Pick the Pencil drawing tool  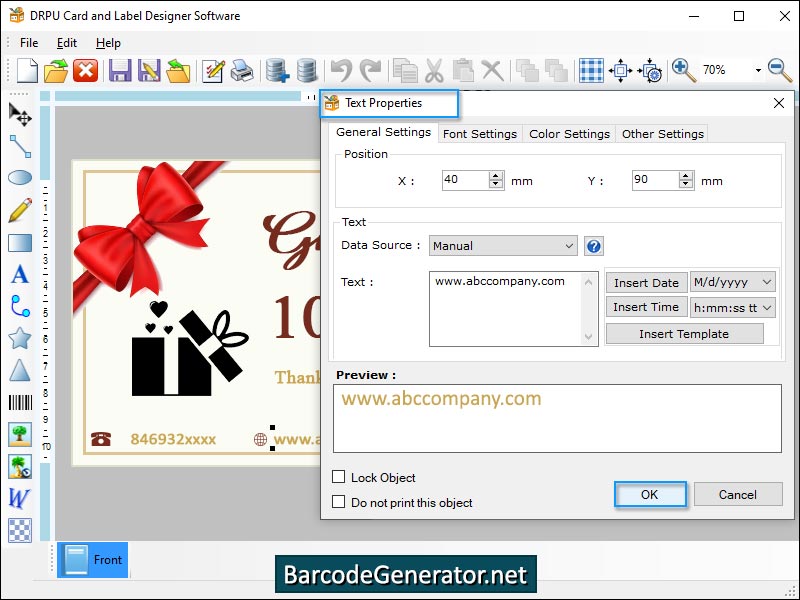(x=18, y=210)
